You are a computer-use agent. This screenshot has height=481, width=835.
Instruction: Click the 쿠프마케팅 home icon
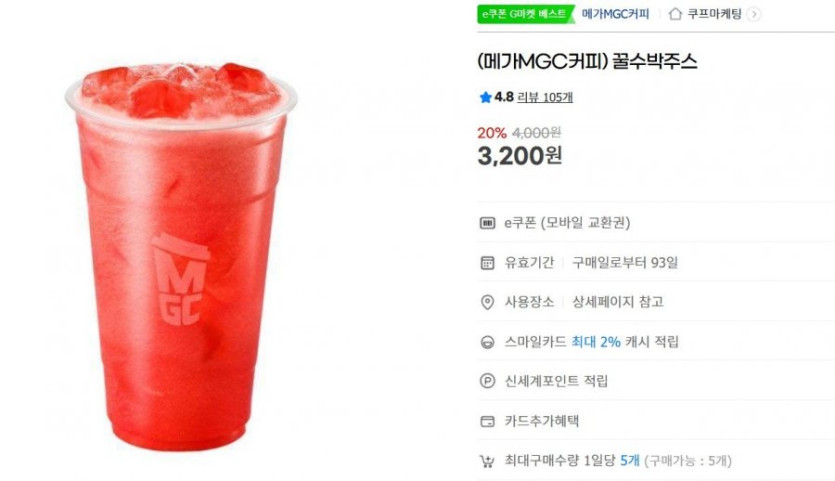click(x=675, y=14)
